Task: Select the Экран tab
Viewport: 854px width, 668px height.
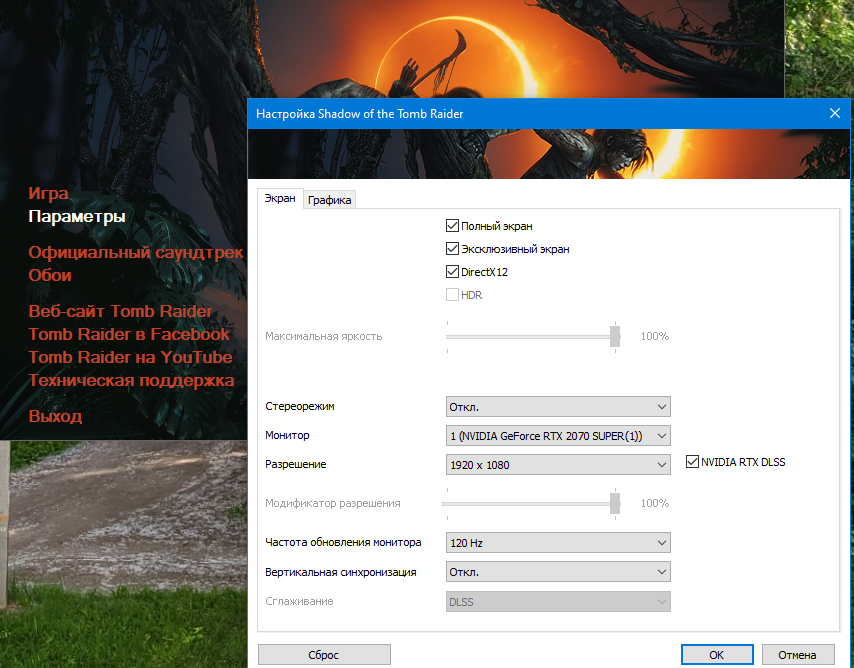Action: pos(280,198)
